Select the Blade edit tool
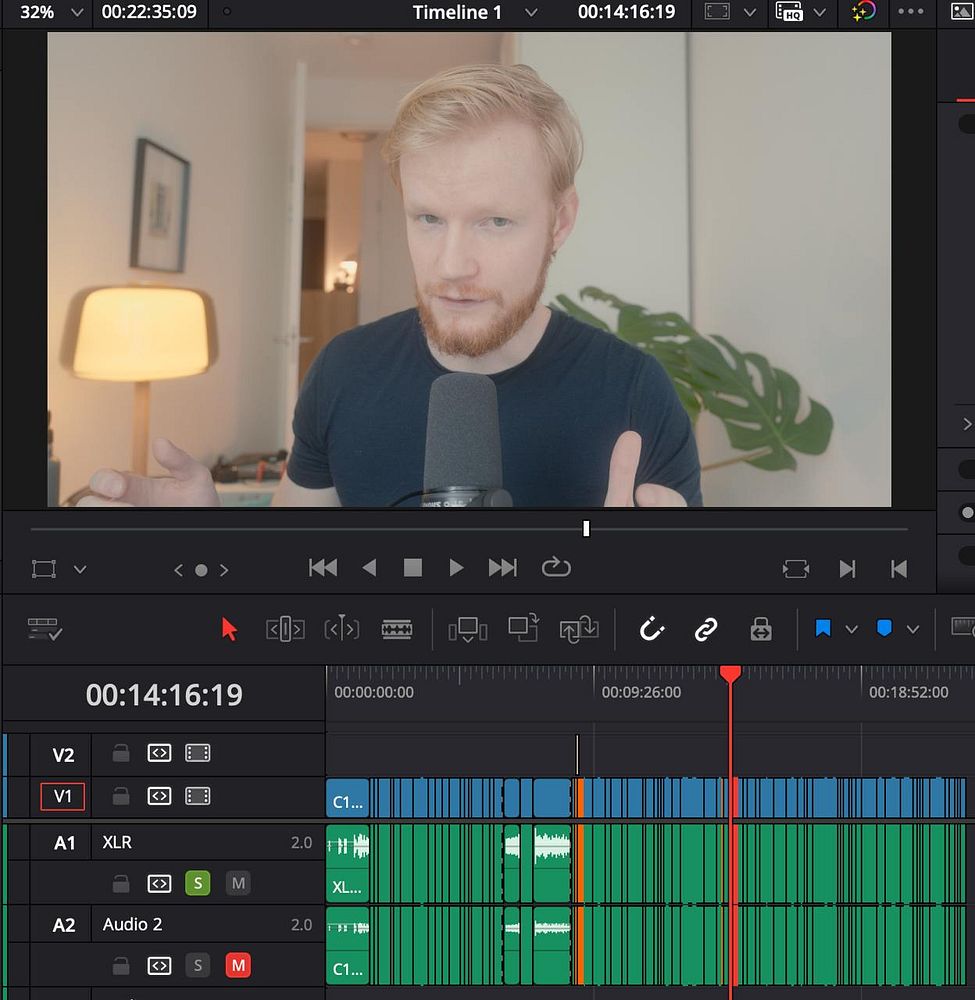 [x=397, y=629]
